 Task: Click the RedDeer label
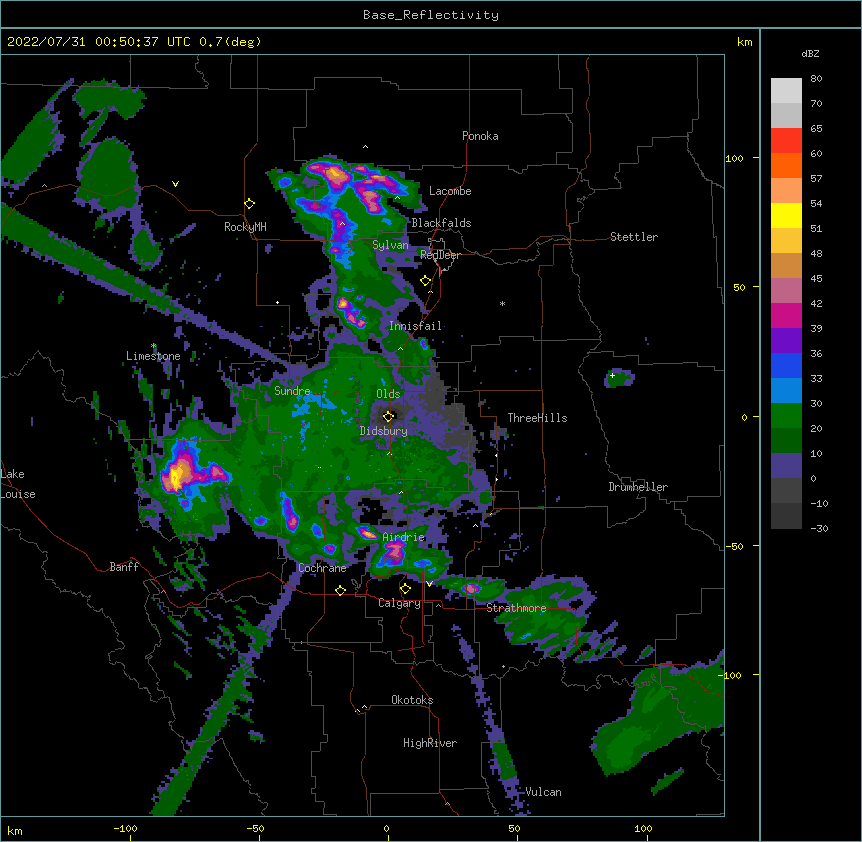440,255
